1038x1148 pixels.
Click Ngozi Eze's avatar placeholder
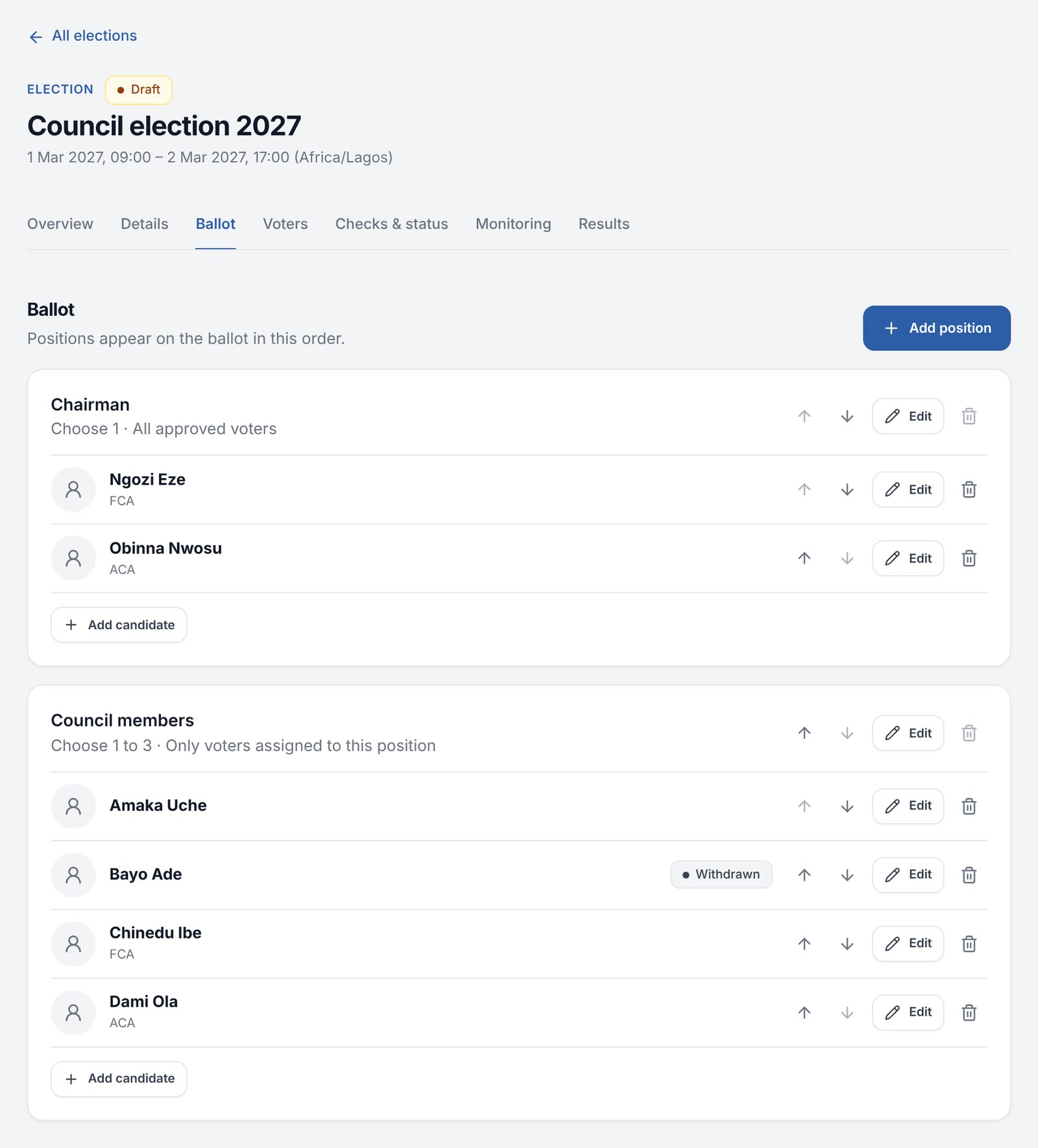73,490
